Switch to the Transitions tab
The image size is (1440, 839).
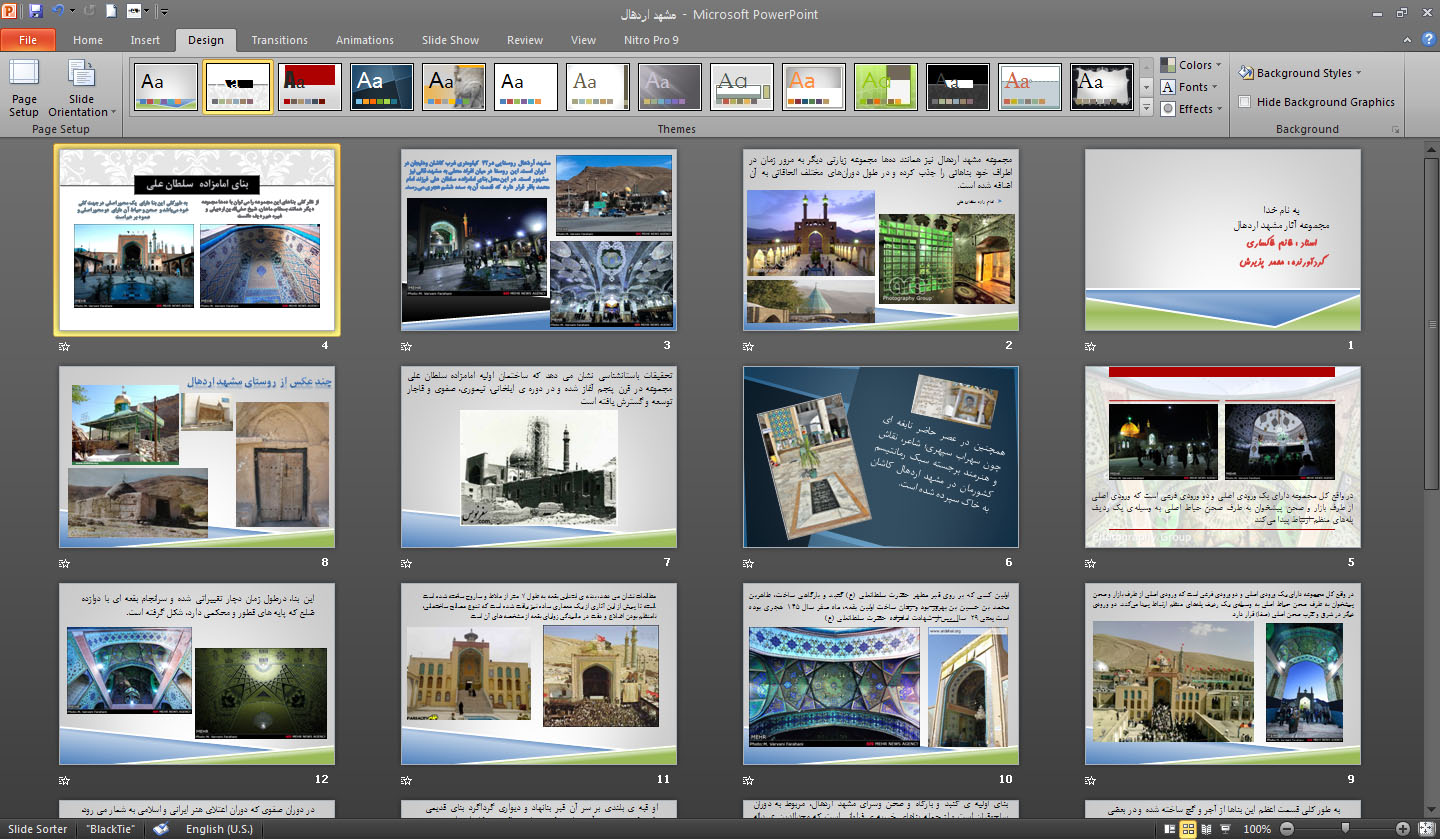click(x=279, y=40)
